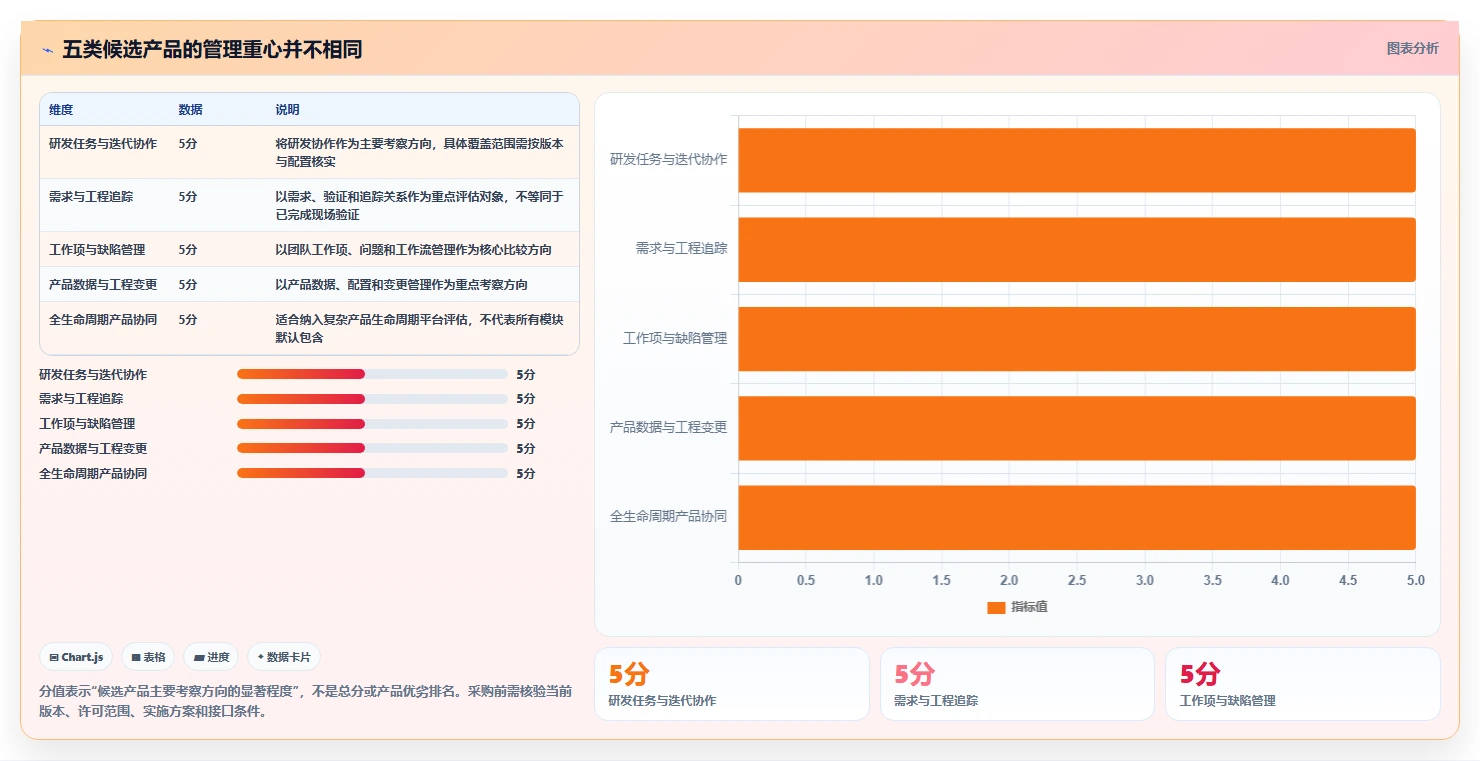Screen dimensions: 1480x761
Task: Click the x-axis tick value 2.5
Action: (1077, 580)
